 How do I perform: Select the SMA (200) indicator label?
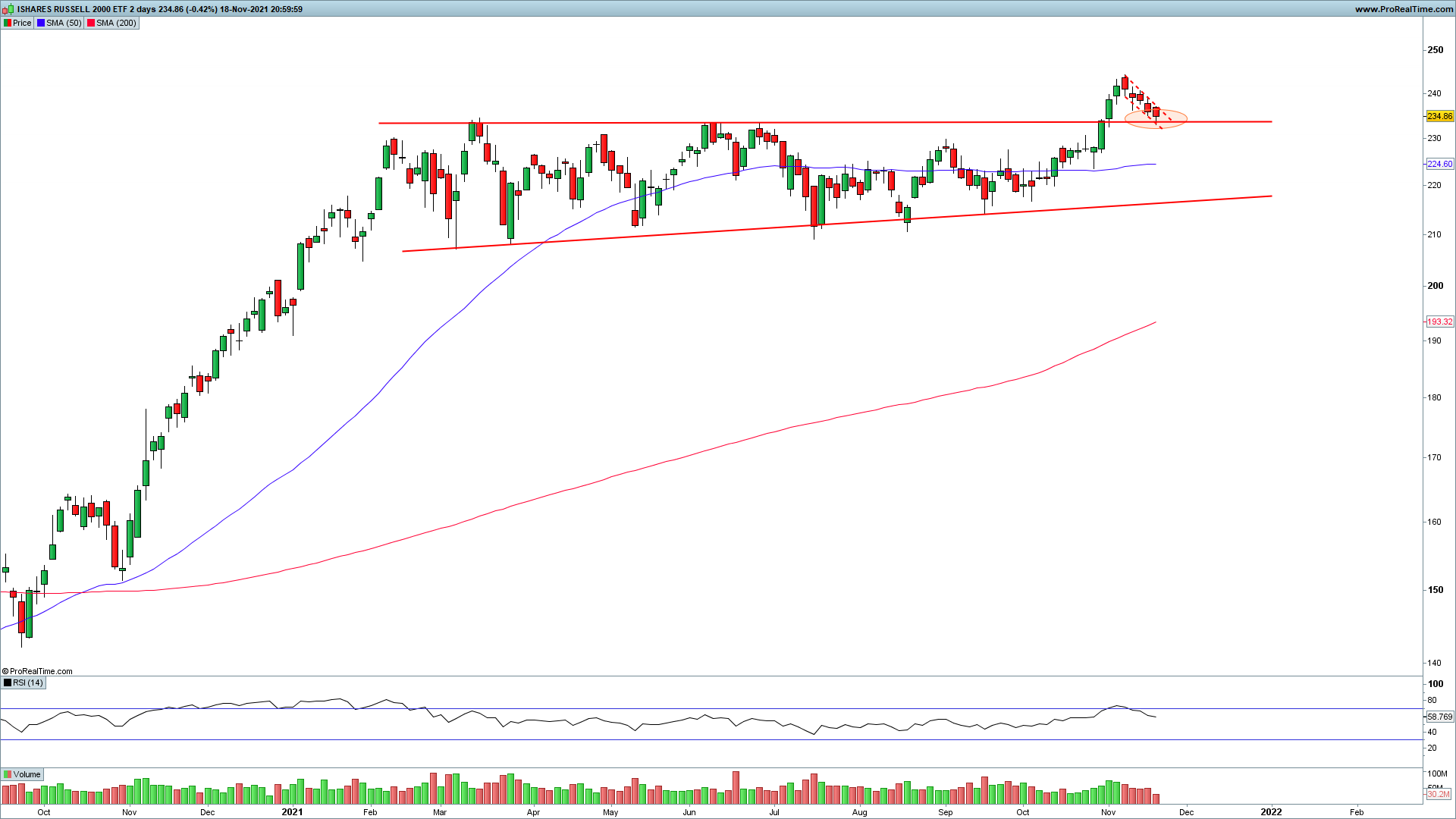(116, 23)
